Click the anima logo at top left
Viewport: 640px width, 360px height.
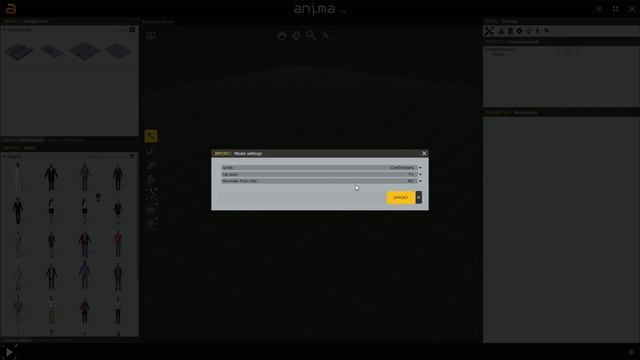(11, 9)
